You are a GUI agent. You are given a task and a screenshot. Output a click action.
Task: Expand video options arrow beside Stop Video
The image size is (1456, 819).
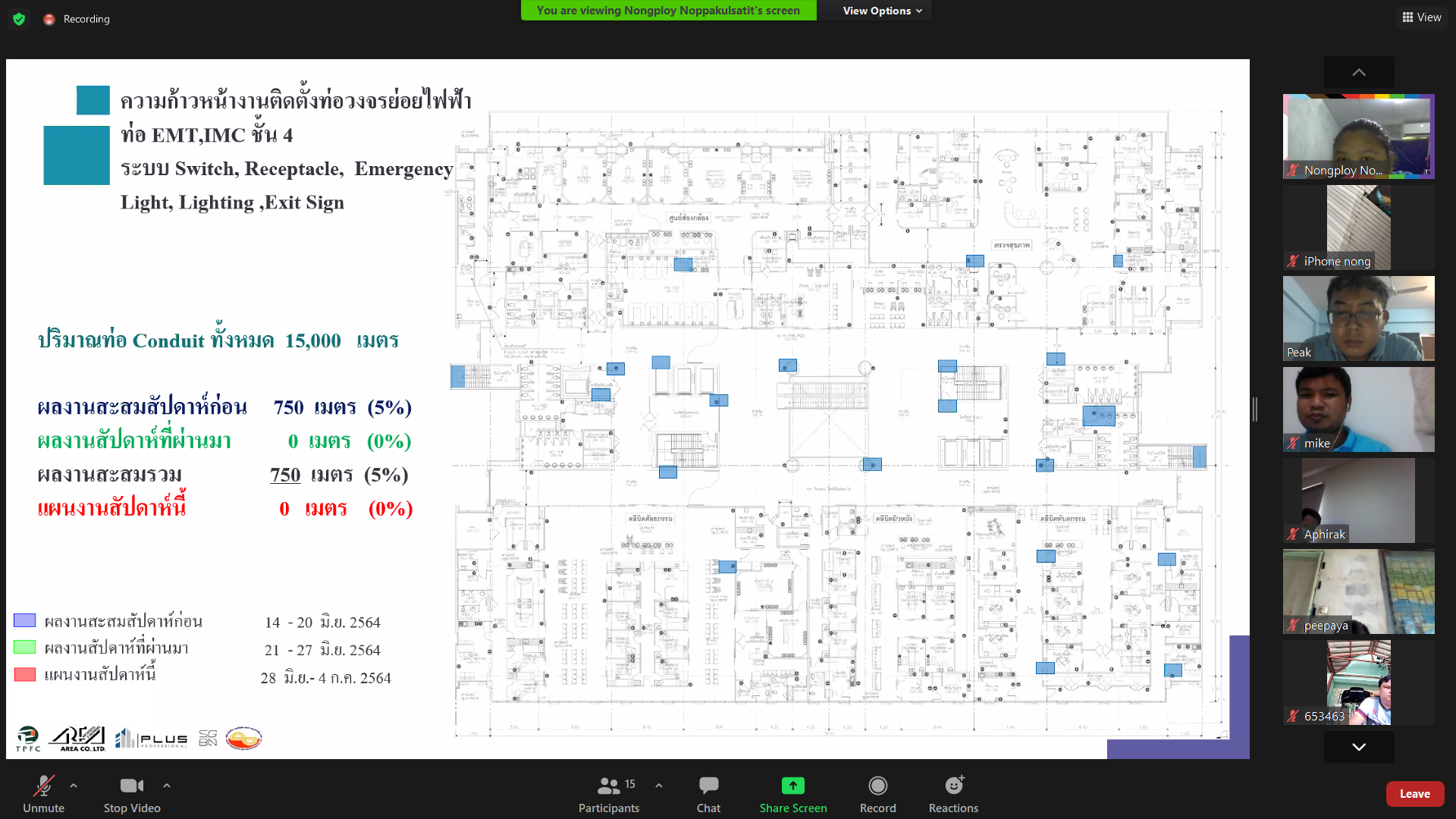[x=167, y=786]
